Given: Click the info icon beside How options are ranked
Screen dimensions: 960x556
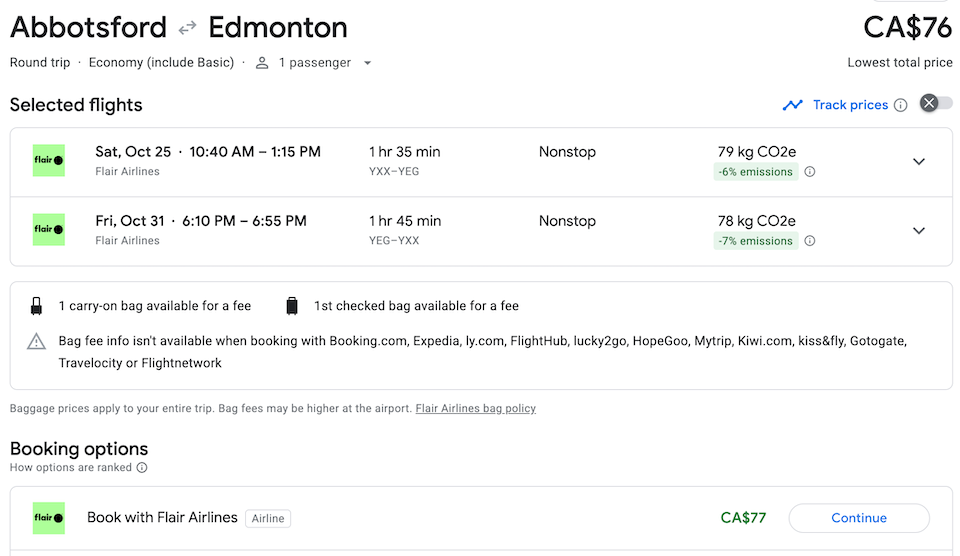Looking at the screenshot, I should click(x=142, y=467).
